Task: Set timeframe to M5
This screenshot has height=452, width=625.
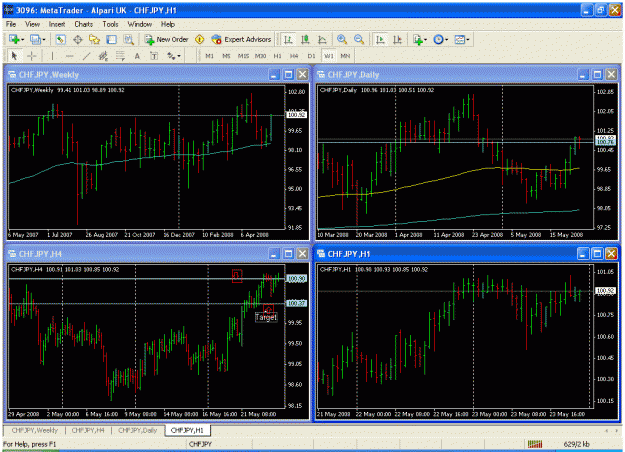Action: point(226,56)
